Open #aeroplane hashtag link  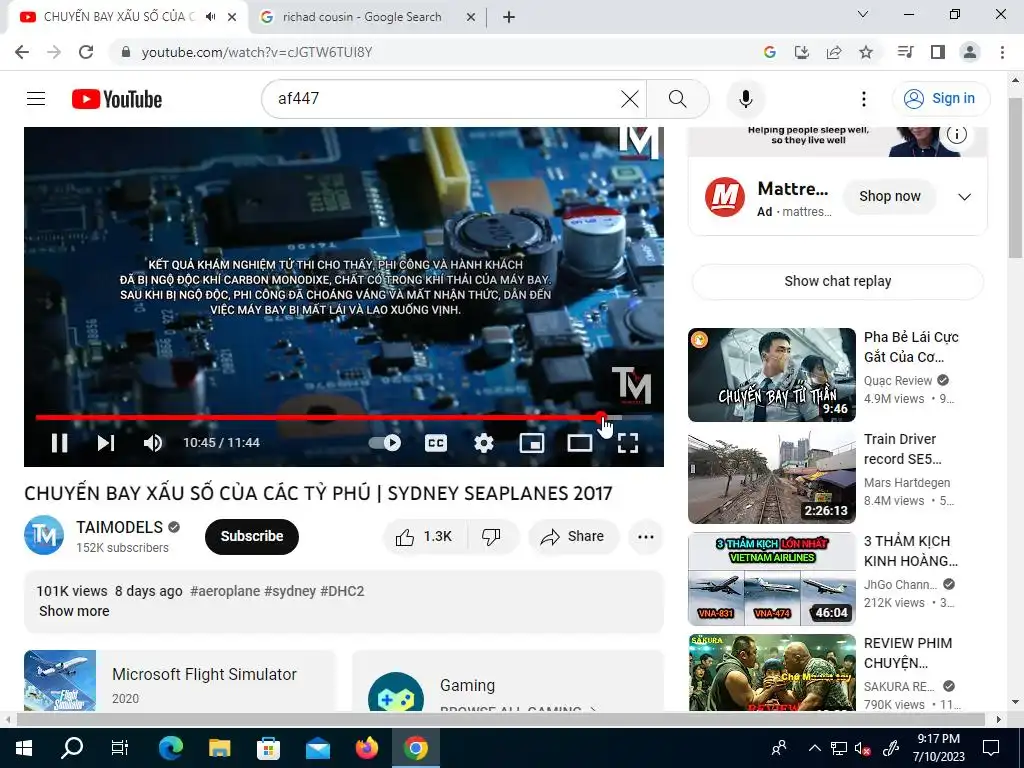225,591
